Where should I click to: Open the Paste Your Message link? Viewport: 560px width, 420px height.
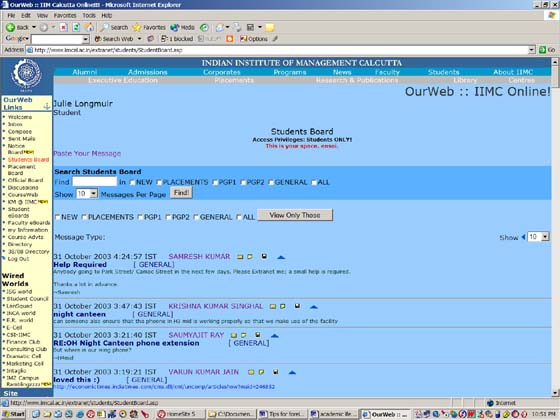coord(87,154)
